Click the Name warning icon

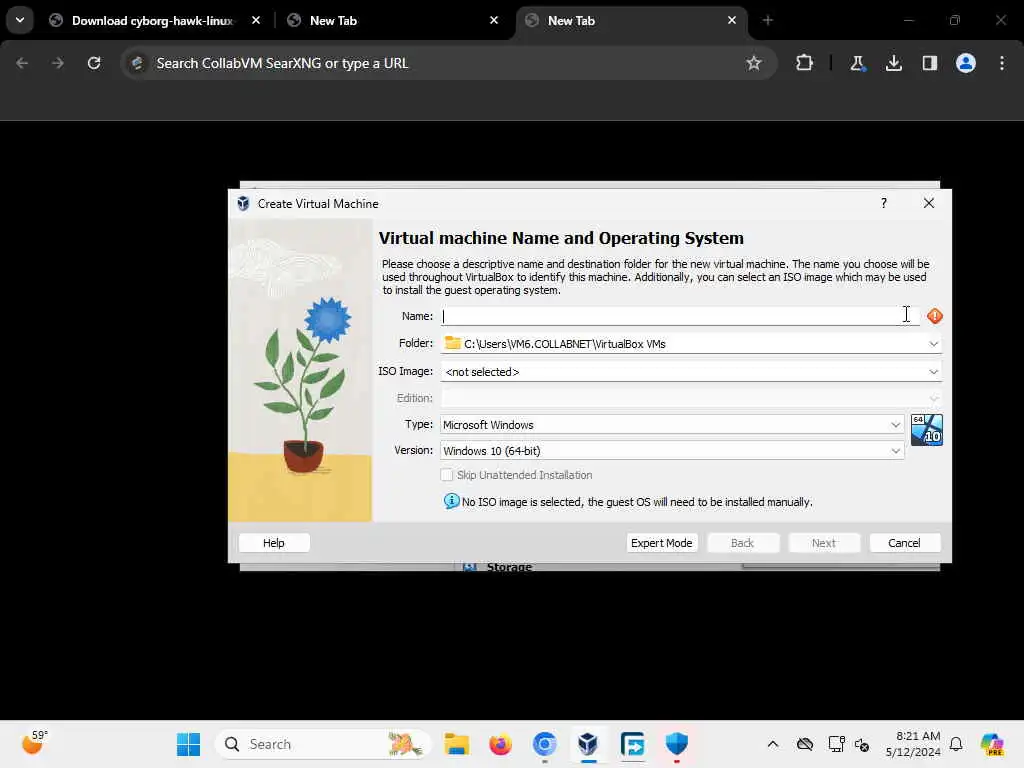935,316
